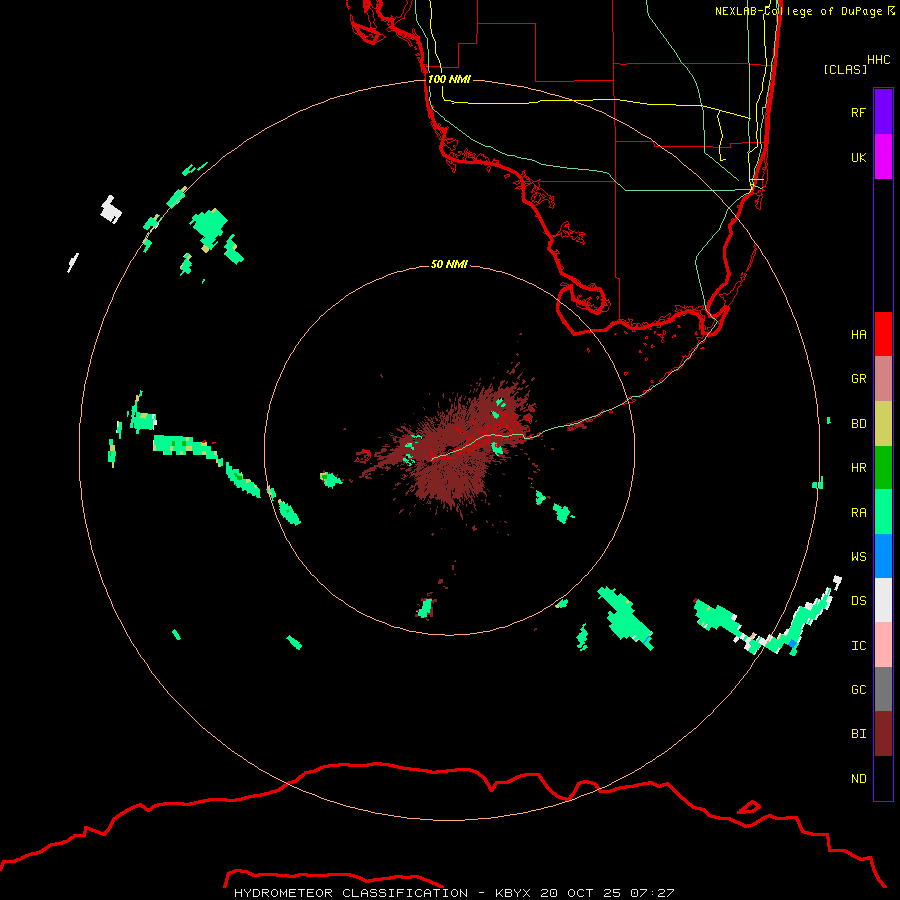Click the DS white legend swatch
This screenshot has height=900, width=900.
[x=883, y=600]
